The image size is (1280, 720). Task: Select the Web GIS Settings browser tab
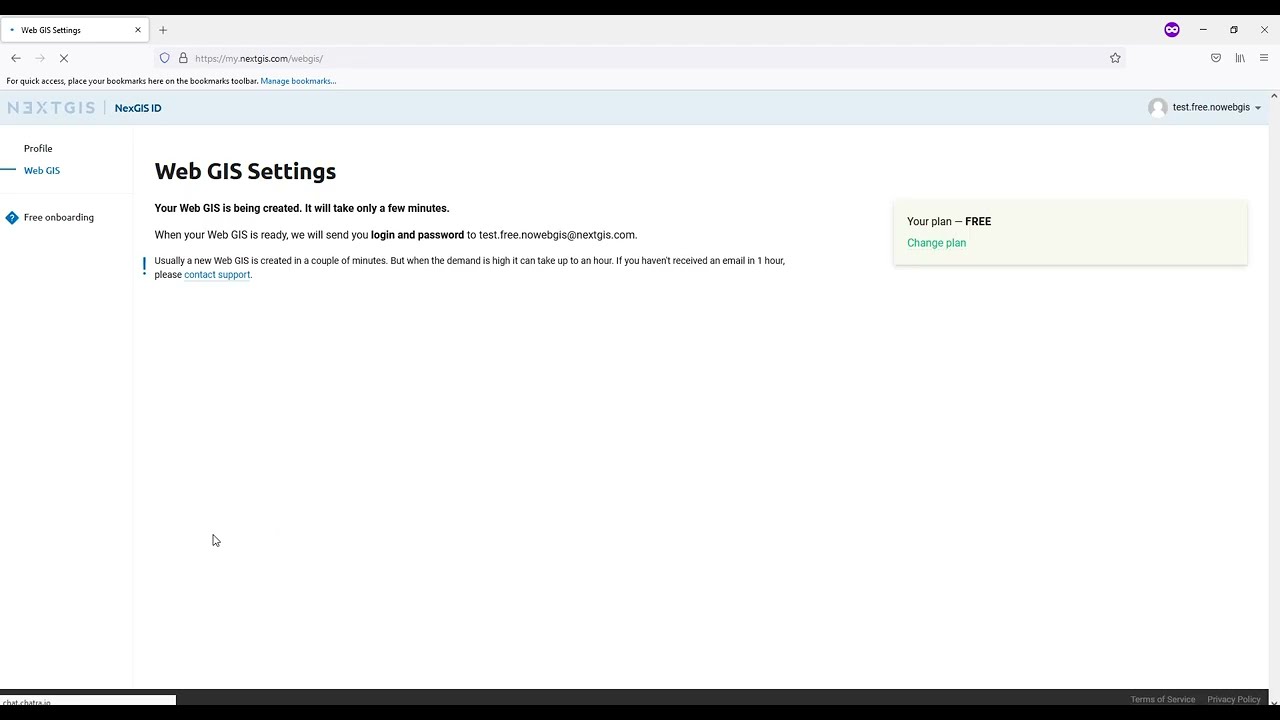73,30
